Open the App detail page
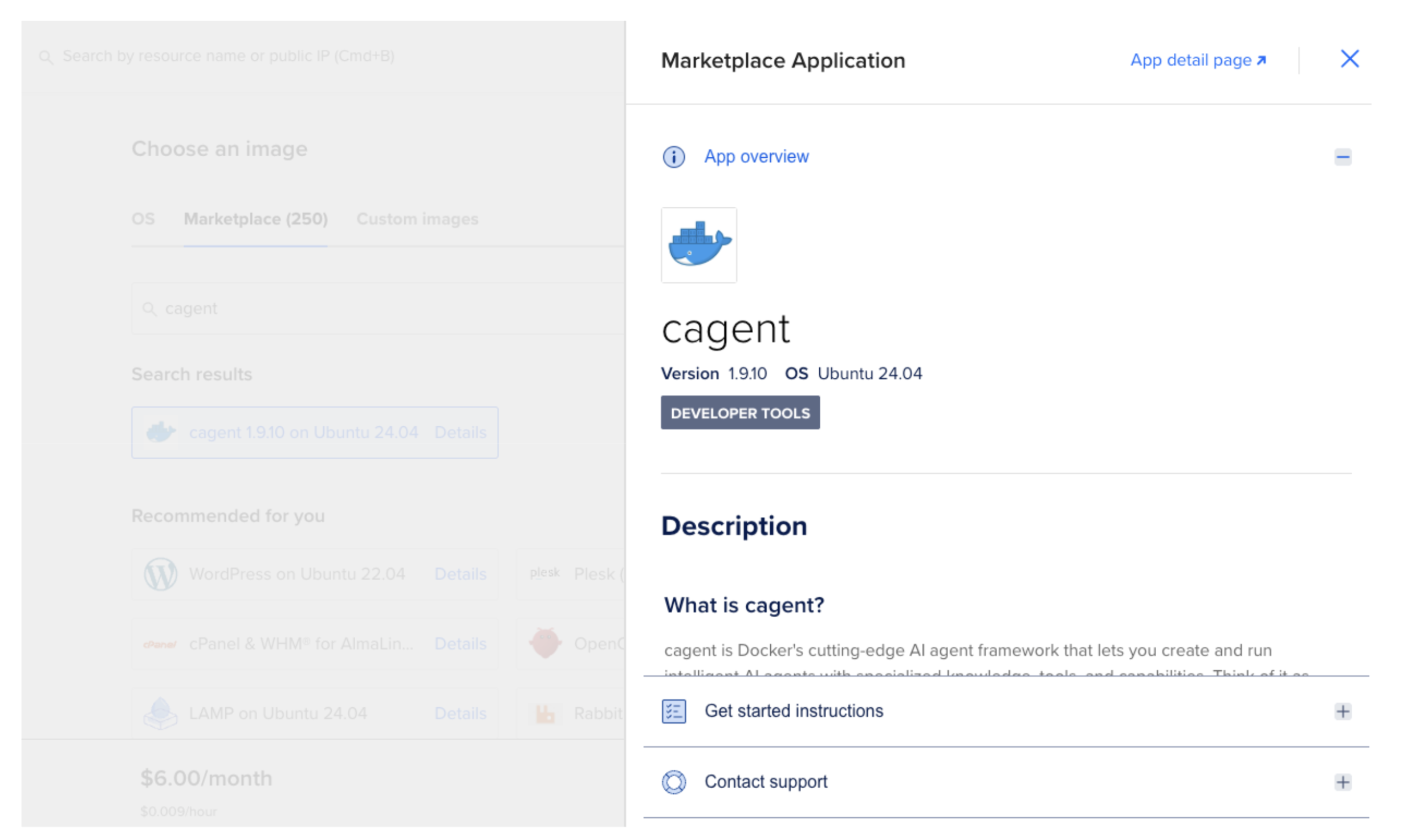 click(1198, 60)
